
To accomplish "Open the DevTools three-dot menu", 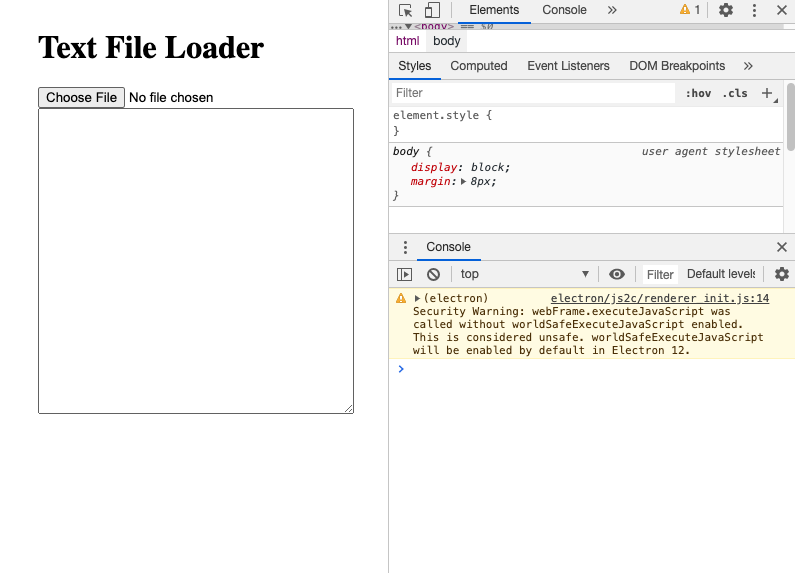I will coord(754,10).
